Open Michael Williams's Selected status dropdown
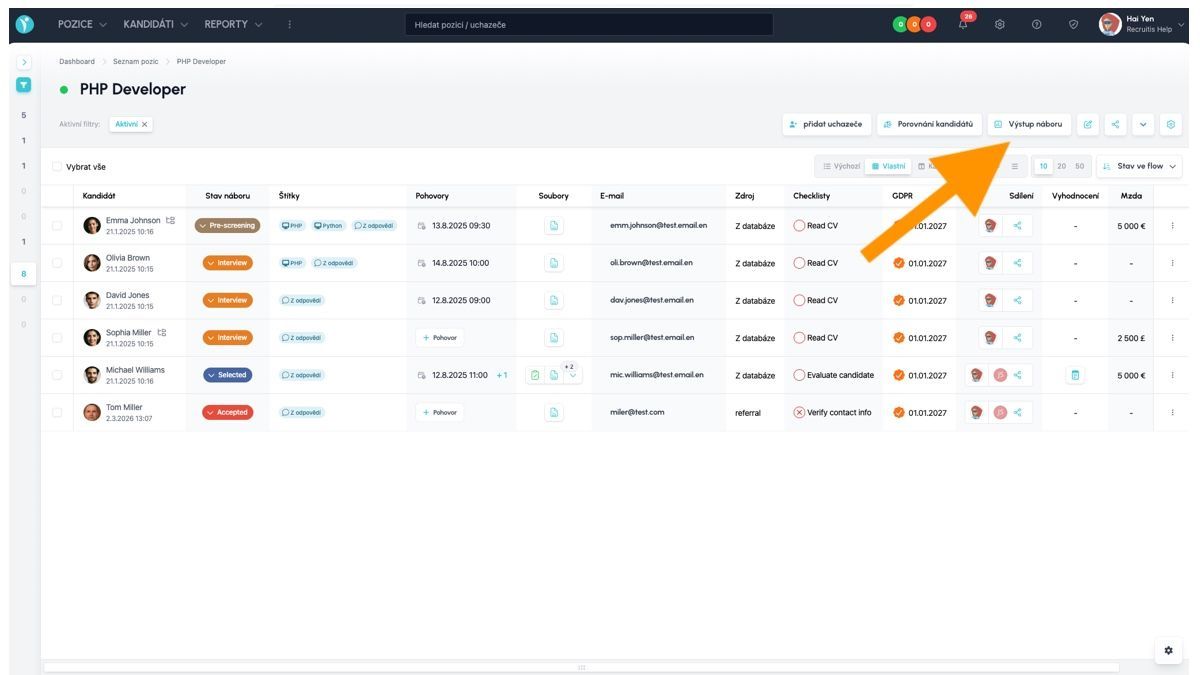This screenshot has width=1200, height=675. [227, 375]
